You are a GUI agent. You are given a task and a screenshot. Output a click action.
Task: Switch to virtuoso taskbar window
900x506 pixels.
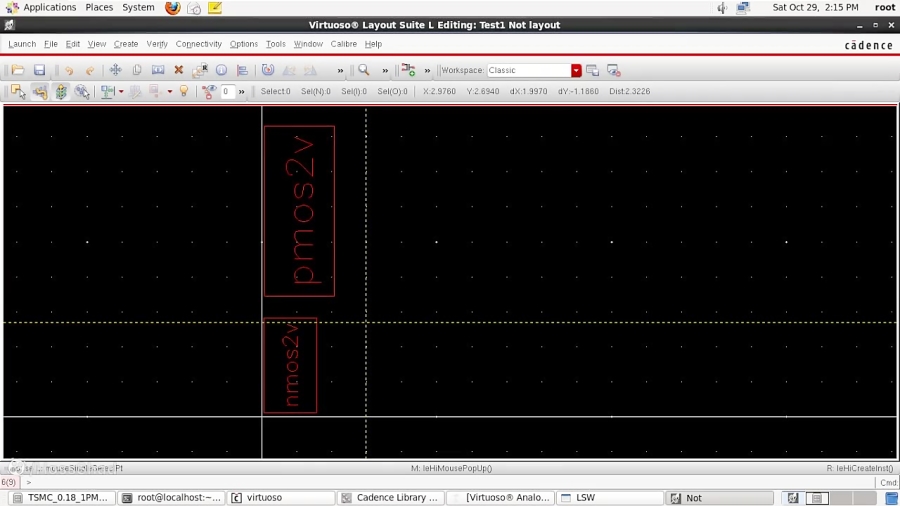(x=281, y=498)
